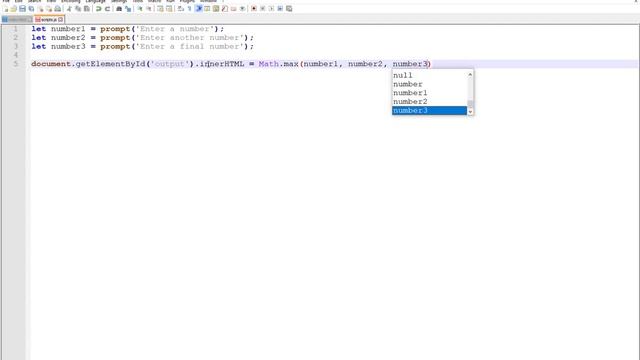Click the autocomplete list scrollbar thumb

click(470, 104)
